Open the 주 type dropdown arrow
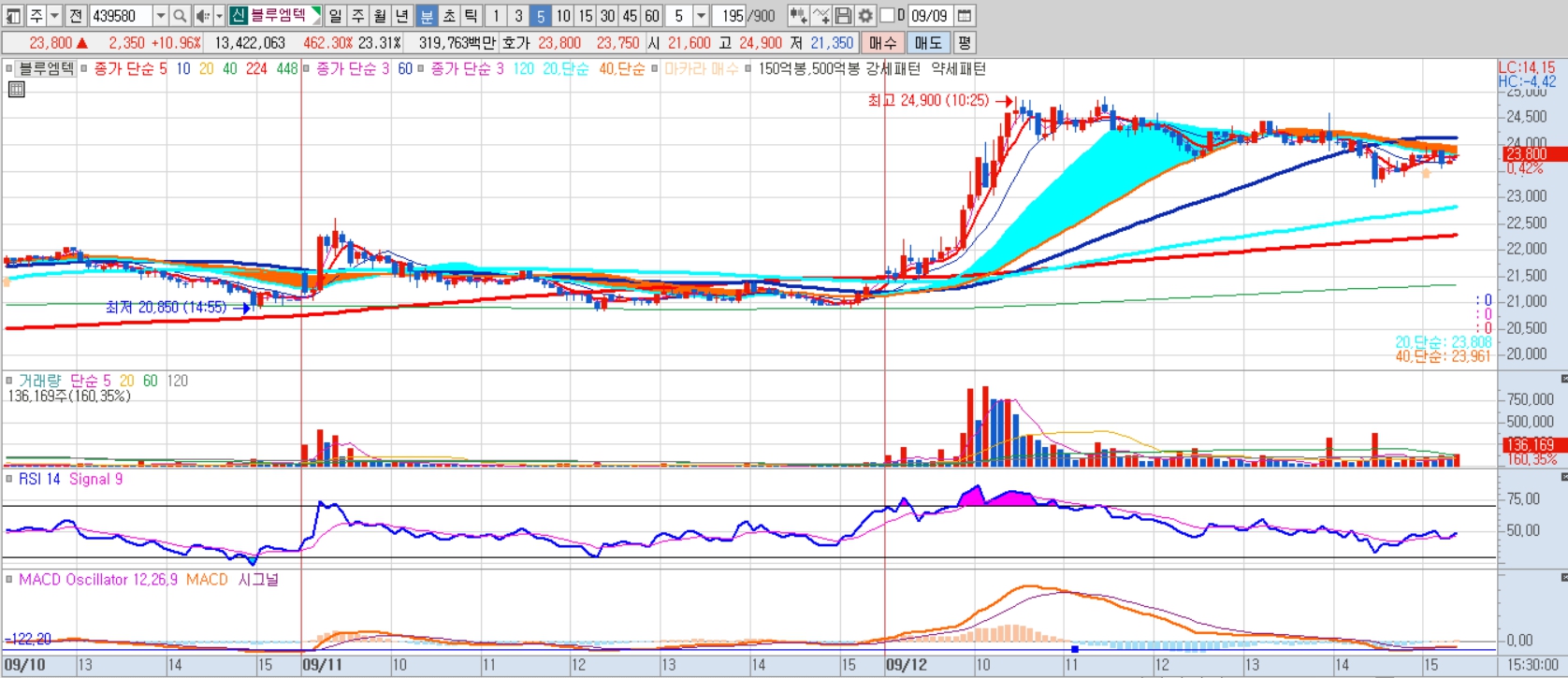 [x=54, y=16]
